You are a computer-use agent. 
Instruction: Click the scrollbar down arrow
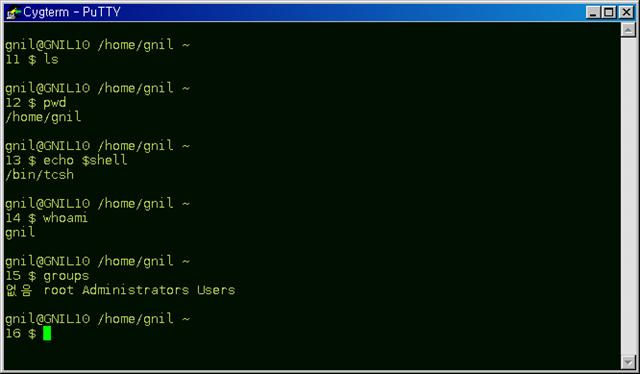coord(628,362)
